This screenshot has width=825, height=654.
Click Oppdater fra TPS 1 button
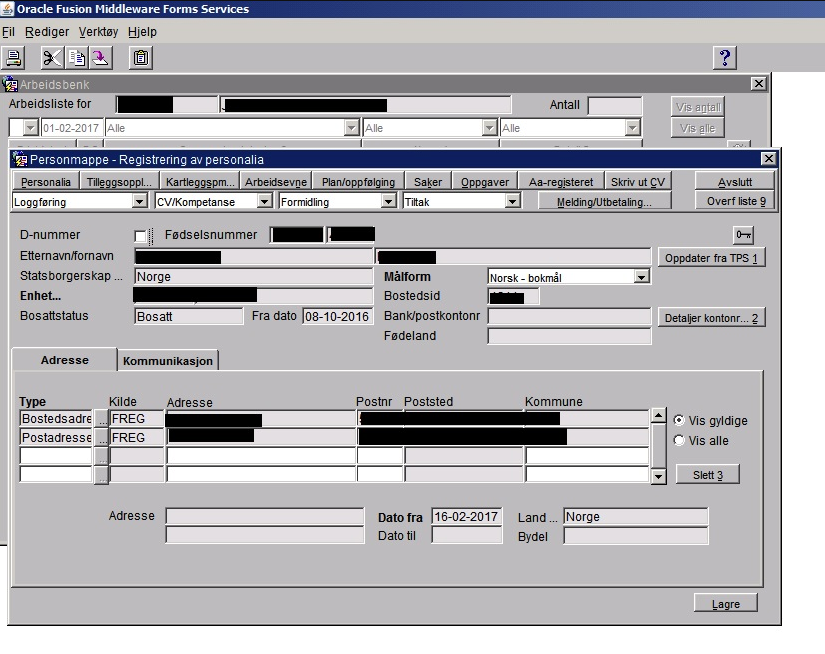(x=711, y=258)
